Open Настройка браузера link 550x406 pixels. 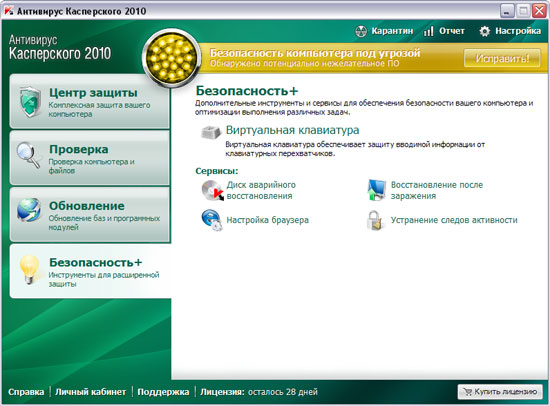click(x=268, y=220)
